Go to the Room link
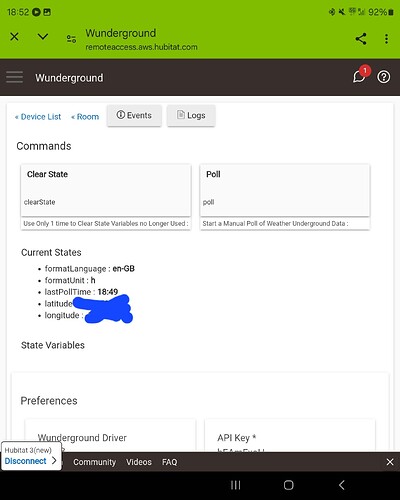Viewport: 400px width, 500px height. [85, 117]
